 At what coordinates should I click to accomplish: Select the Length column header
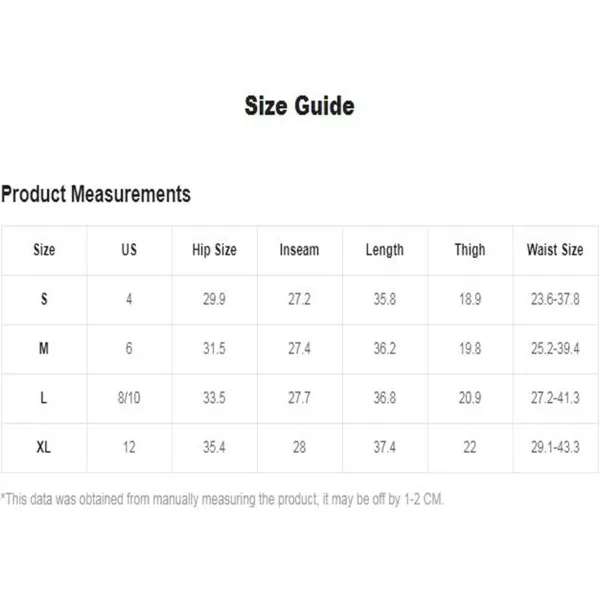[x=385, y=250]
